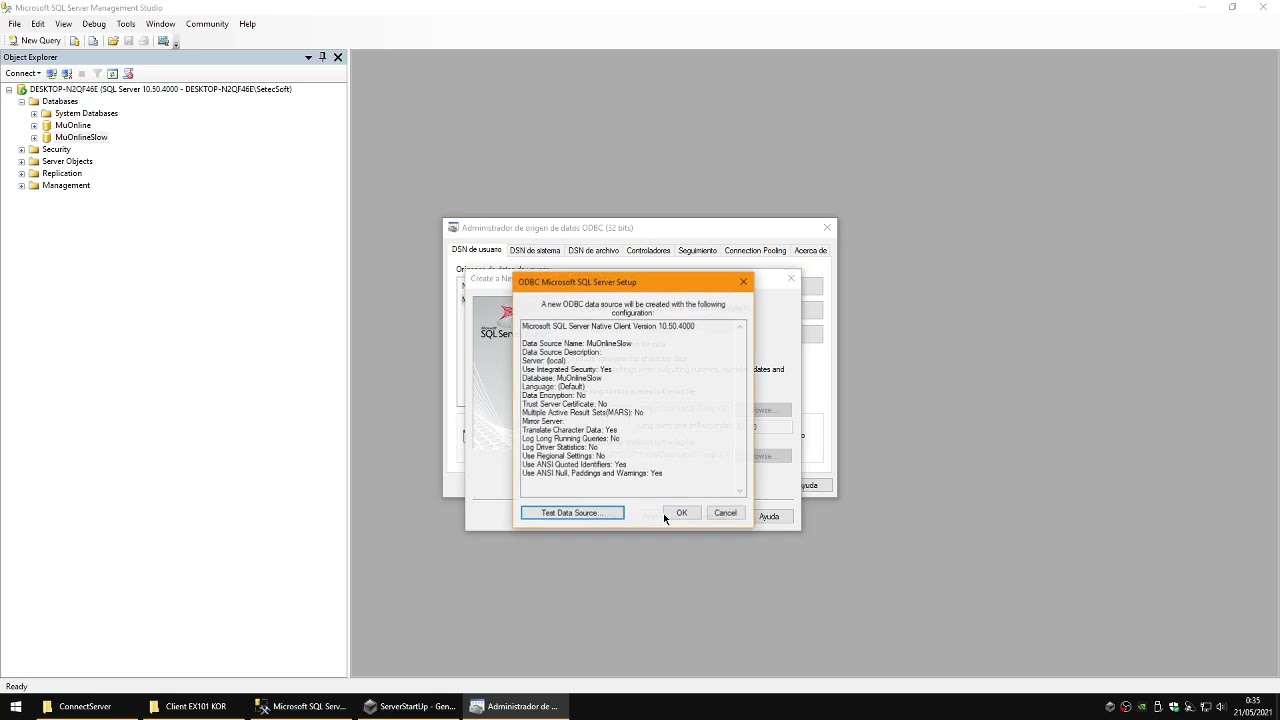The image size is (1280, 720).
Task: Click the Analysis Services query icon in toolbar
Action: 93,41
